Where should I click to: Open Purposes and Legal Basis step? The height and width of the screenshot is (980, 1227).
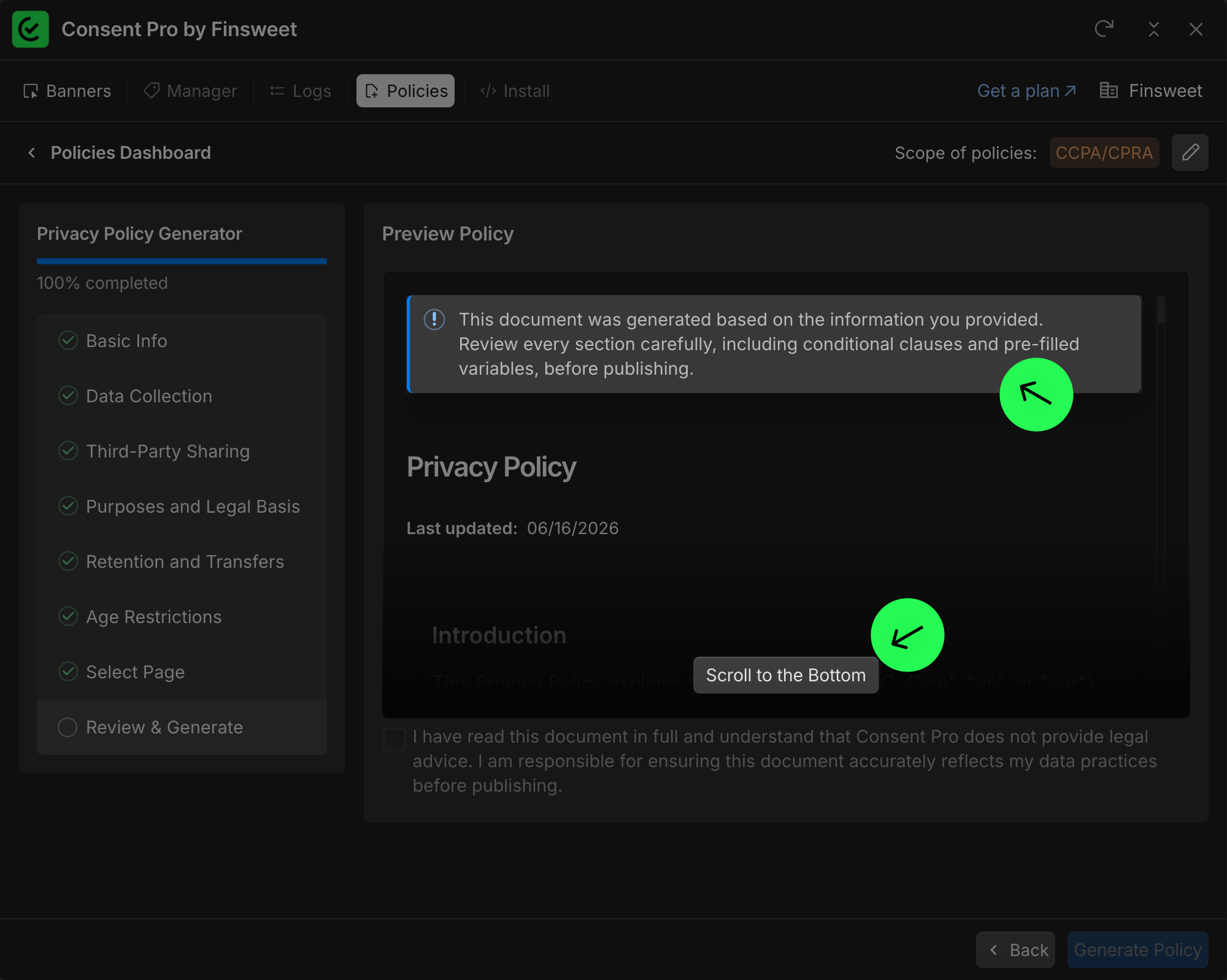coord(182,507)
